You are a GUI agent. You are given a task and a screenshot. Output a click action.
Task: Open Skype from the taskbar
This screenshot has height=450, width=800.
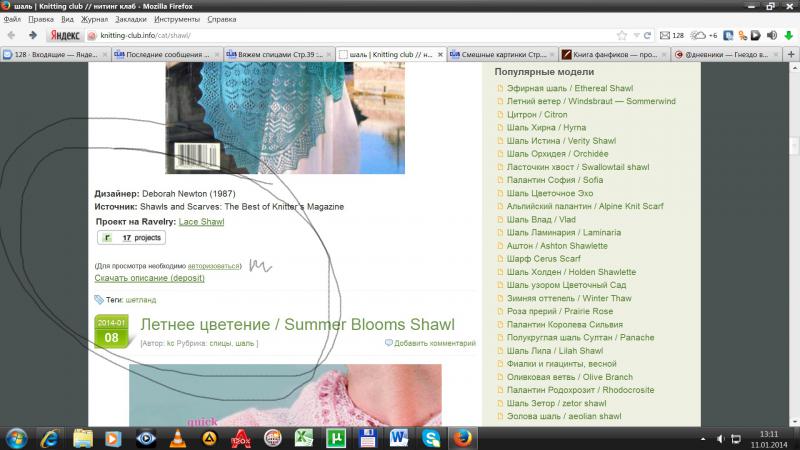(x=431, y=438)
